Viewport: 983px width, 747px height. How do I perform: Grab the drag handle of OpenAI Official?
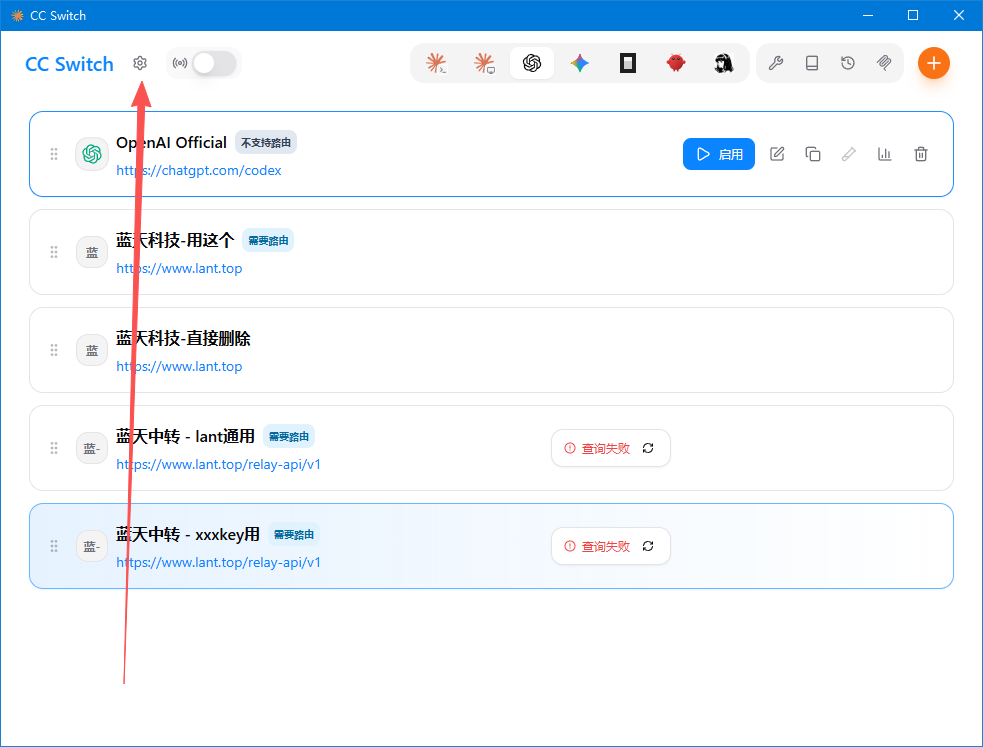pyautogui.click(x=54, y=154)
